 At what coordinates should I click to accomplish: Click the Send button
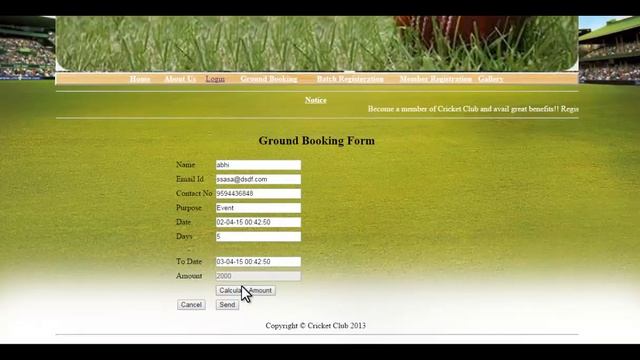click(x=227, y=305)
